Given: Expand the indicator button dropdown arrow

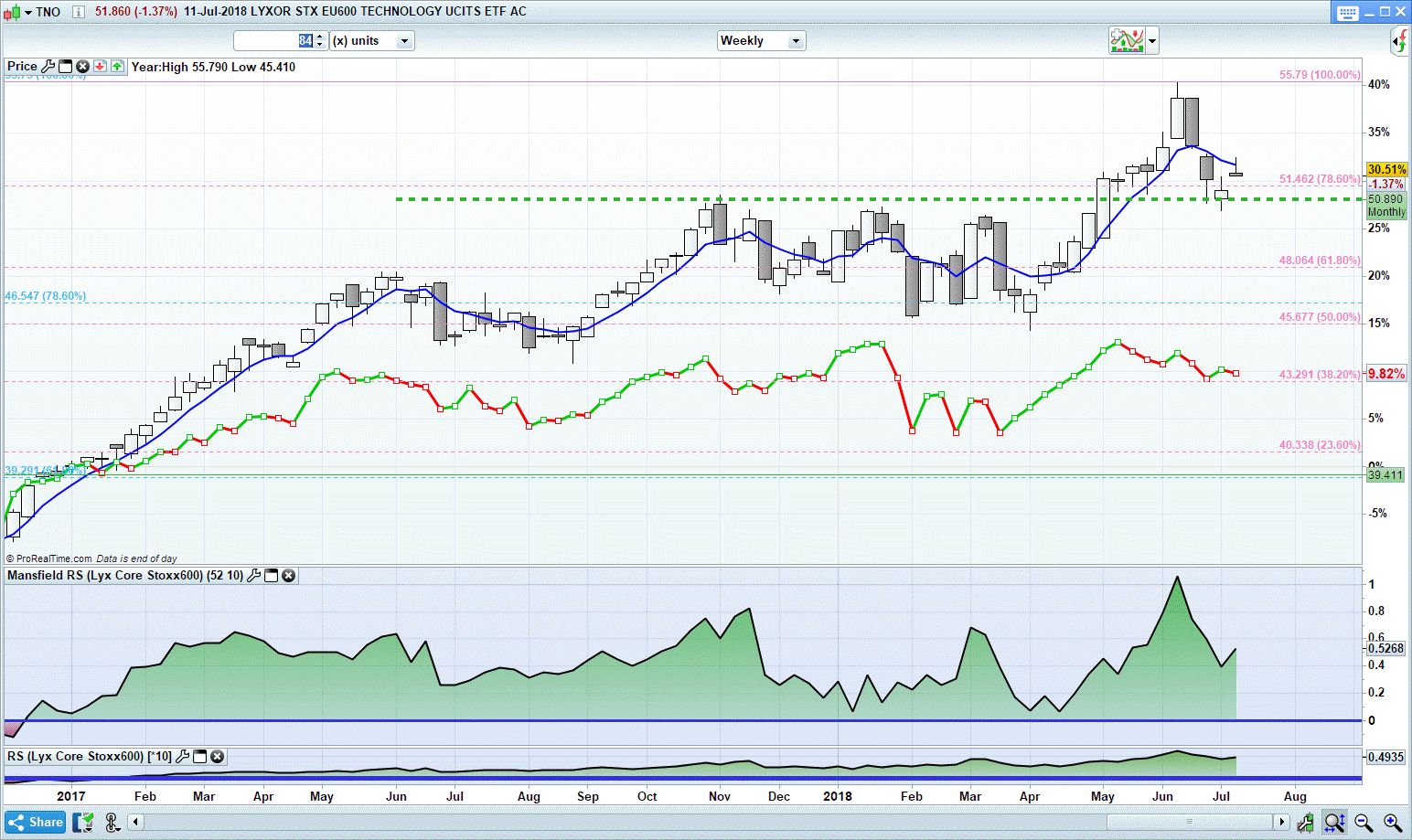Looking at the screenshot, I should tap(1152, 40).
